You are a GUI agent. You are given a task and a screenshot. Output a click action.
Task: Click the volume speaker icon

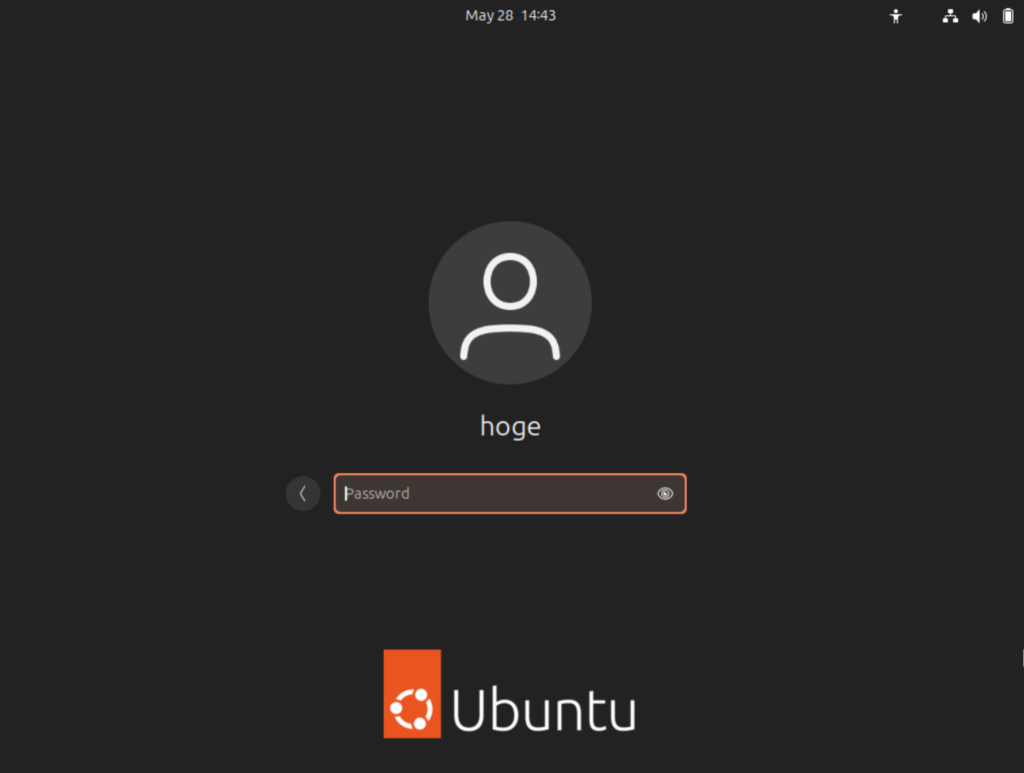click(x=979, y=16)
